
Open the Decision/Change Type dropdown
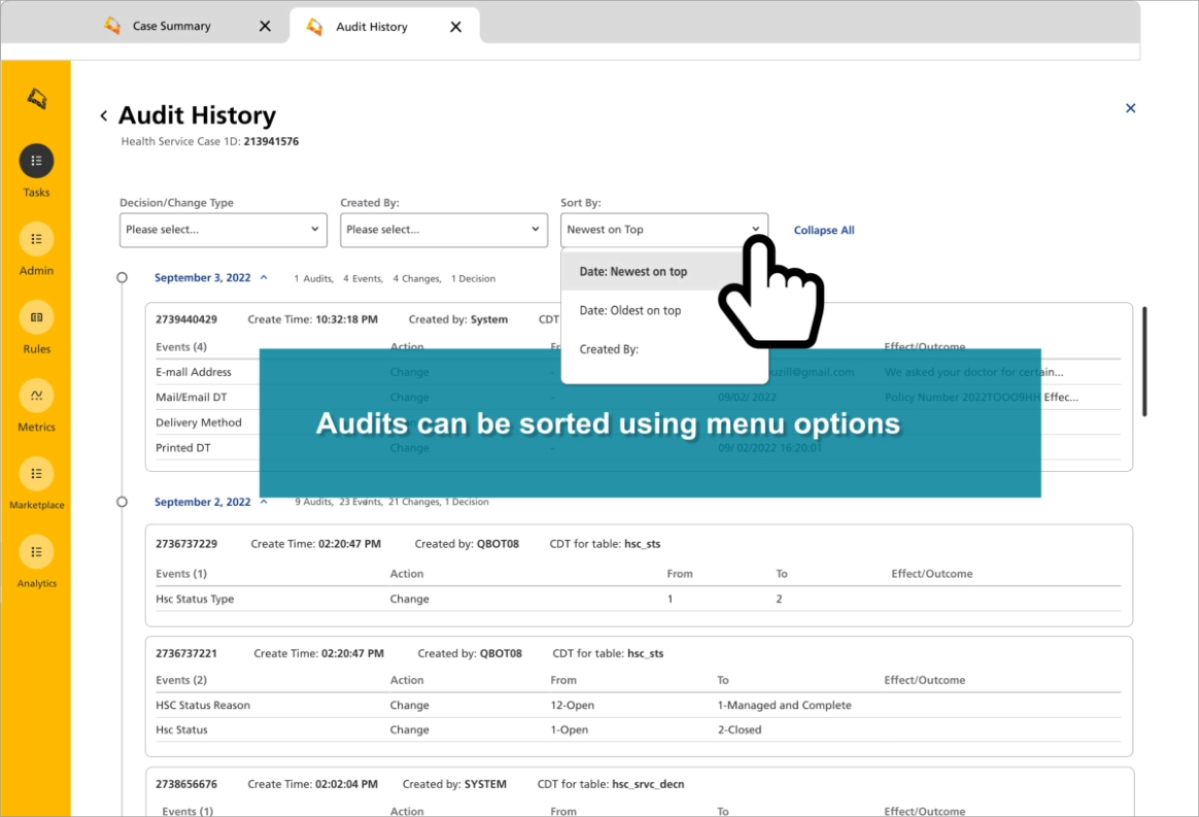coord(223,229)
